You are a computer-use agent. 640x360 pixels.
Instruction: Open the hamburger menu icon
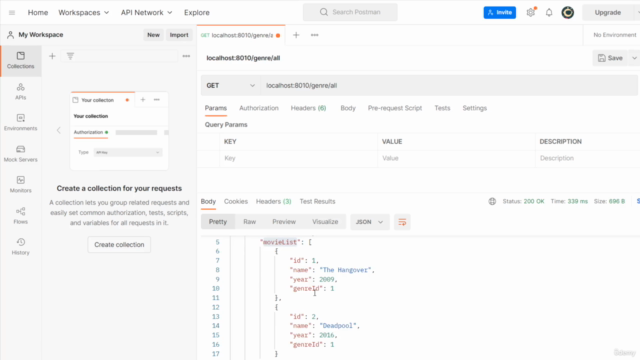[12, 13]
